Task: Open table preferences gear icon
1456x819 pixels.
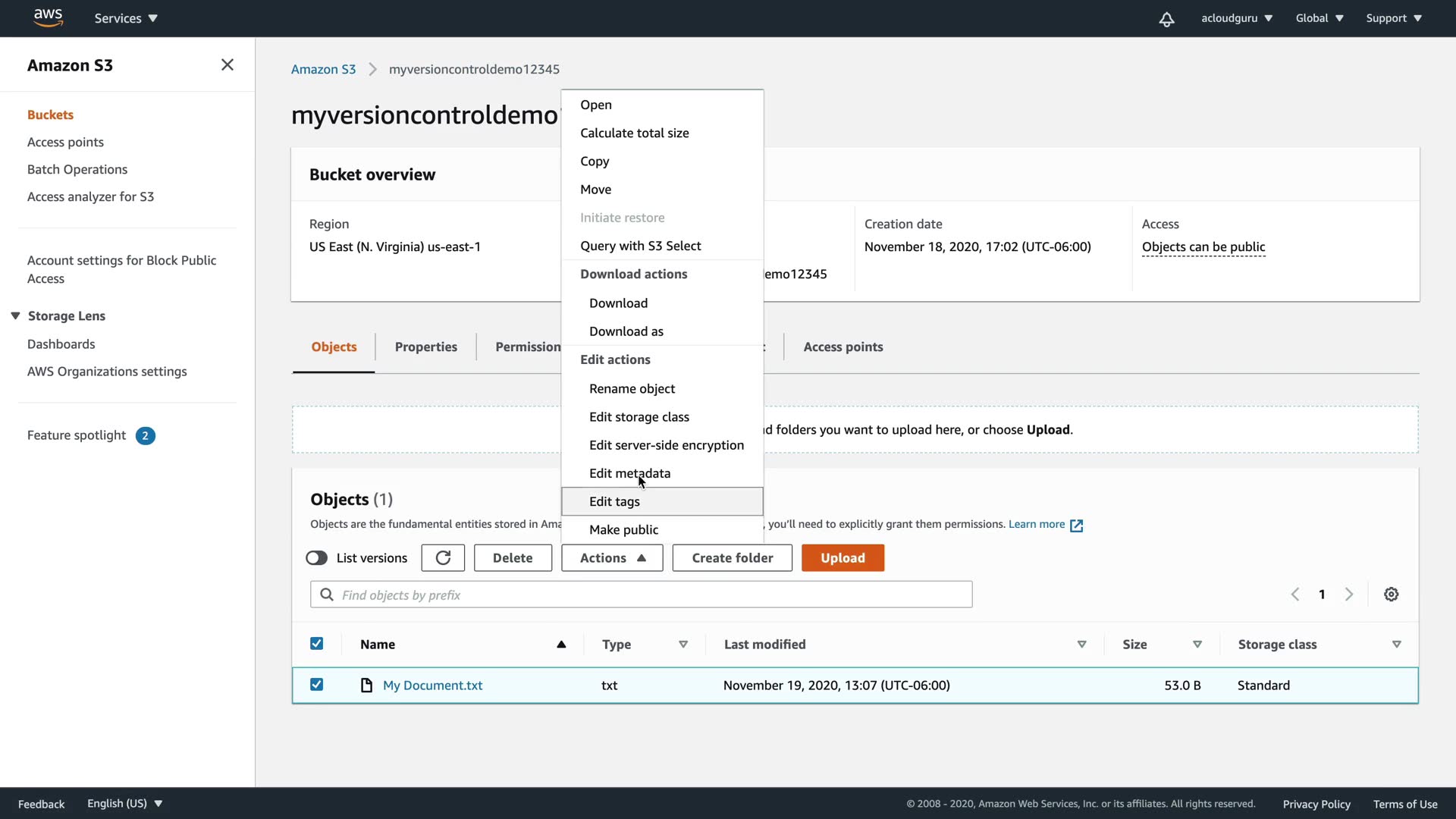Action: (x=1391, y=595)
